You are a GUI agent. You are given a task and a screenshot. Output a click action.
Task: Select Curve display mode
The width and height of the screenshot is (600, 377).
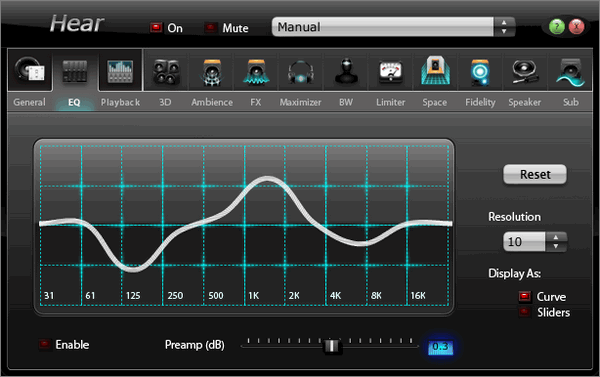[525, 296]
